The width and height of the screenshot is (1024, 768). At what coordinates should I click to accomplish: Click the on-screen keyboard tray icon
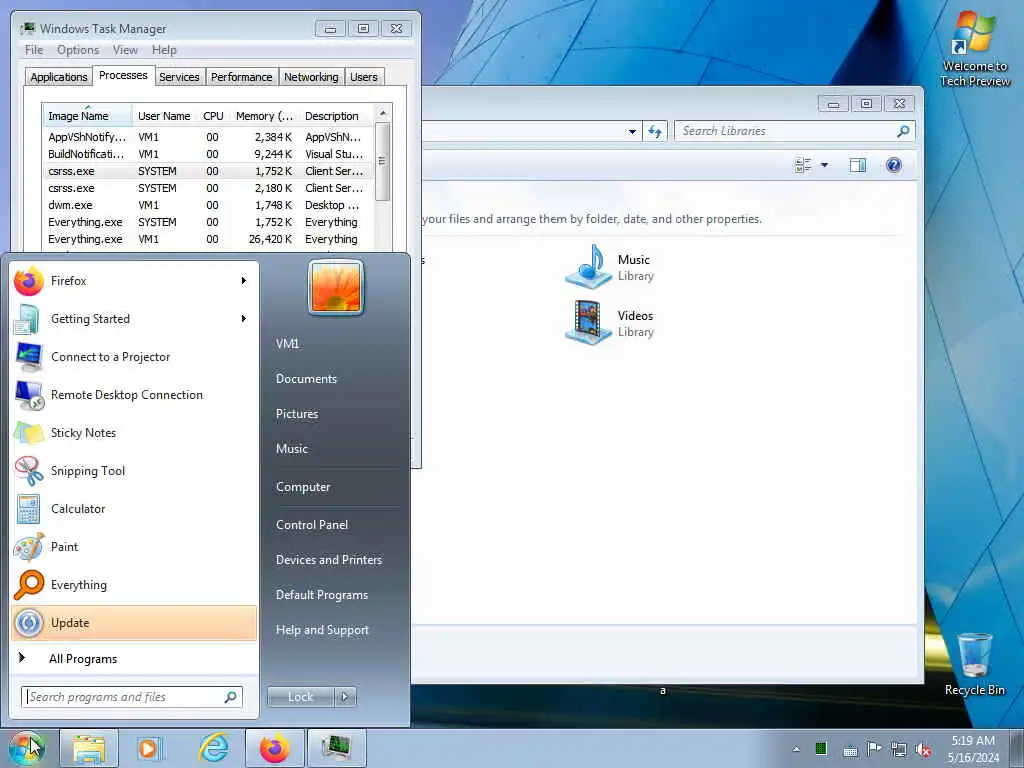point(850,751)
